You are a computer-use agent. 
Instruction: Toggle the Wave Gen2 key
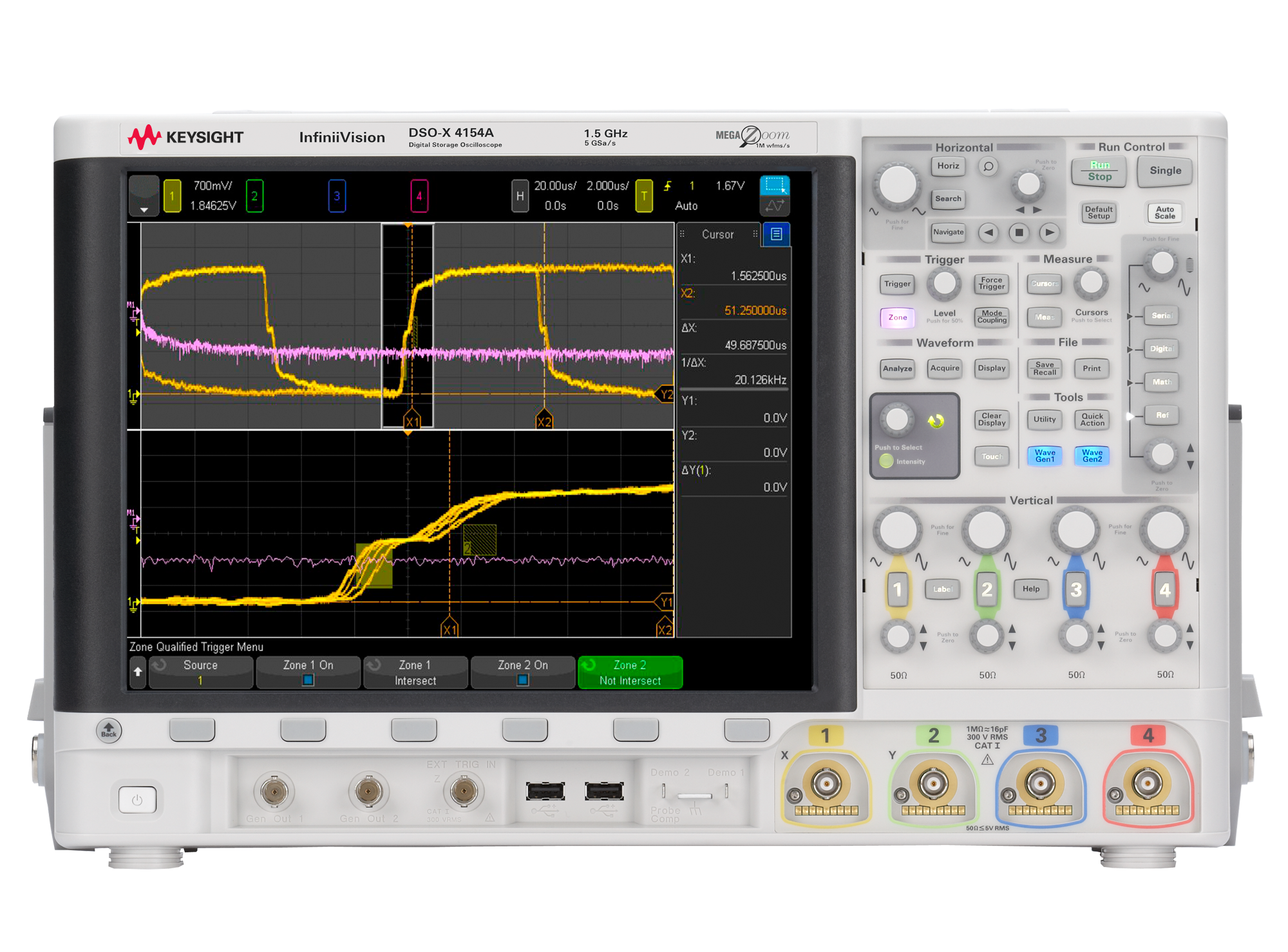tap(1092, 455)
